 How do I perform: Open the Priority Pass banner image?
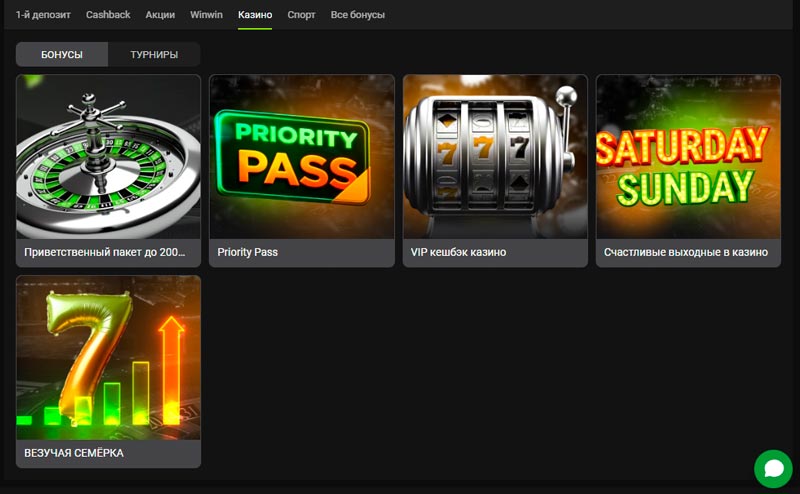[x=302, y=156]
